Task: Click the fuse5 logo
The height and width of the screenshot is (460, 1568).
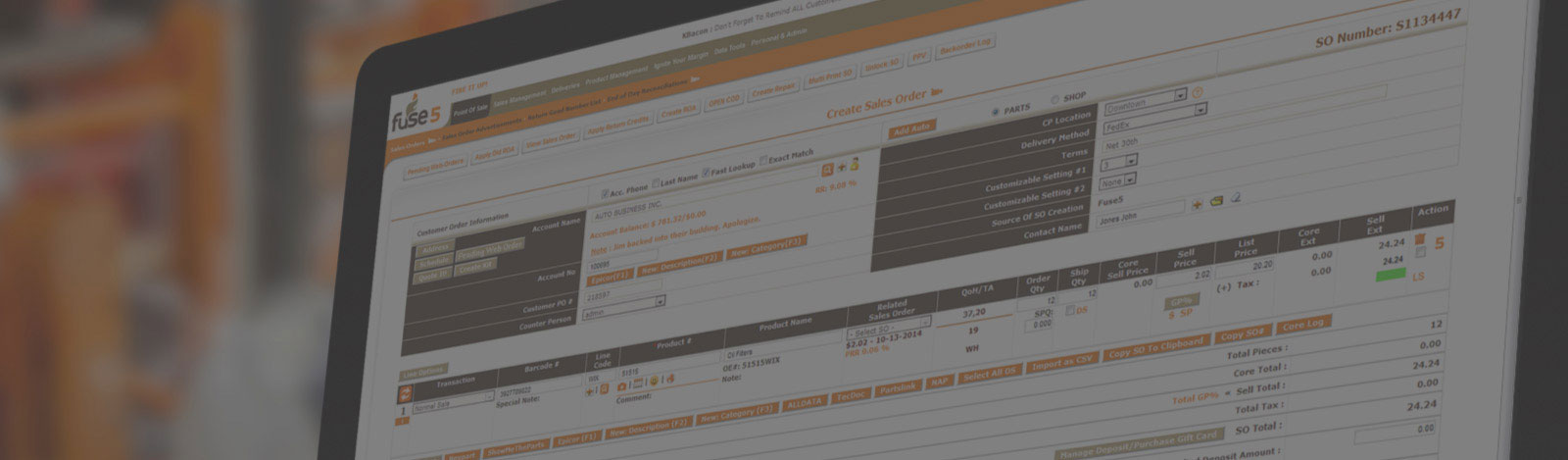Action: (x=416, y=111)
